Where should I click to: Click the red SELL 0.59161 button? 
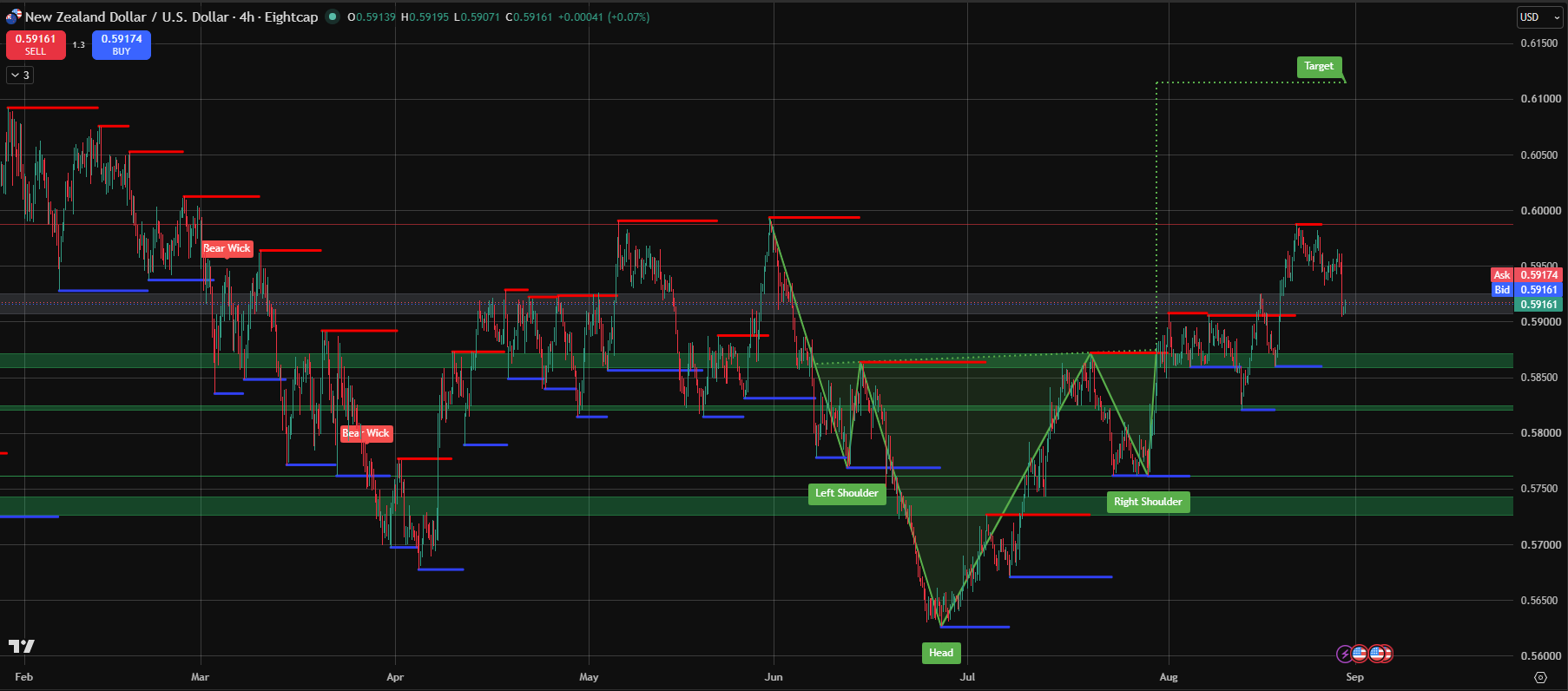tap(36, 45)
